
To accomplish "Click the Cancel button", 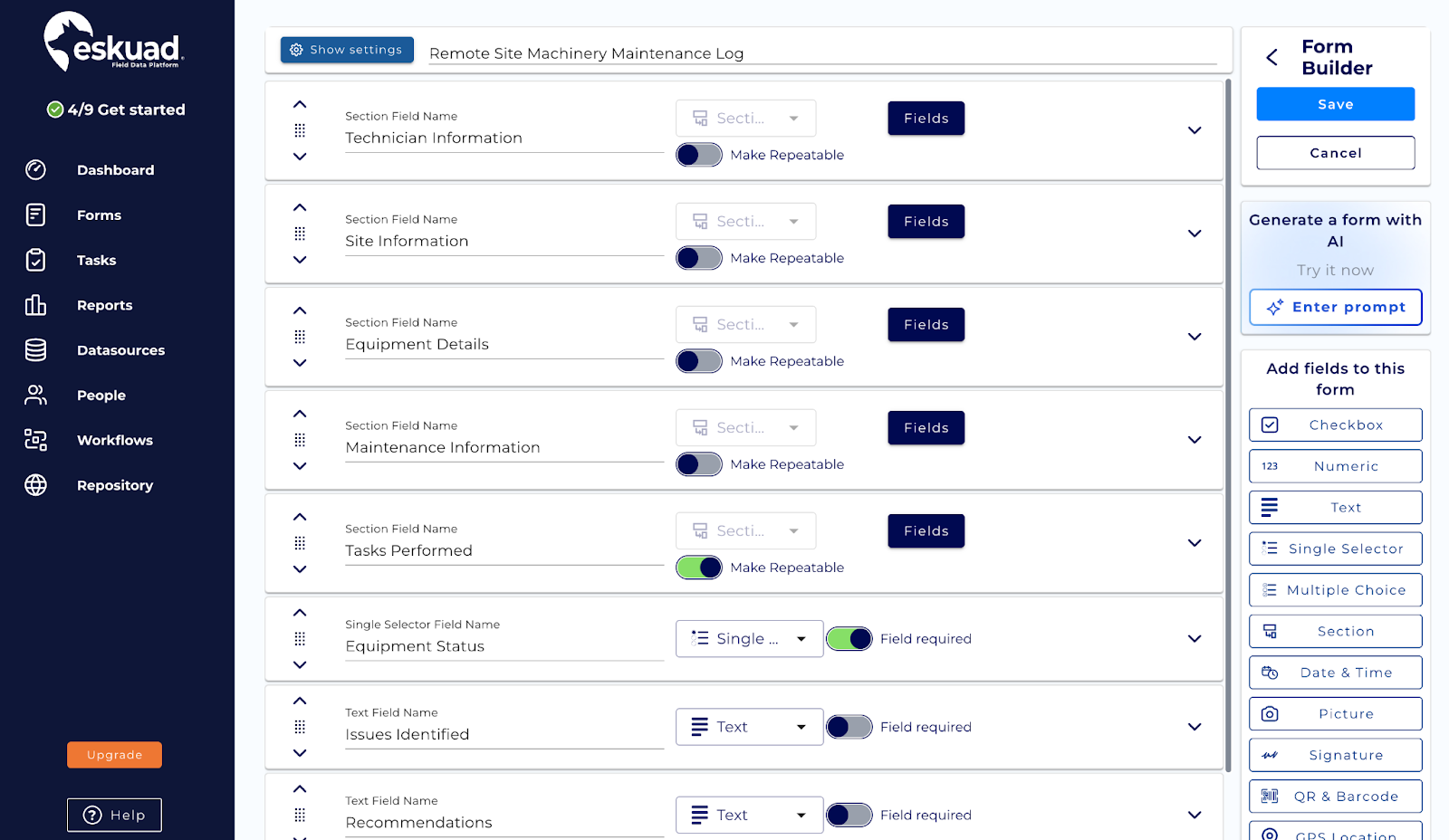I will pos(1335,153).
